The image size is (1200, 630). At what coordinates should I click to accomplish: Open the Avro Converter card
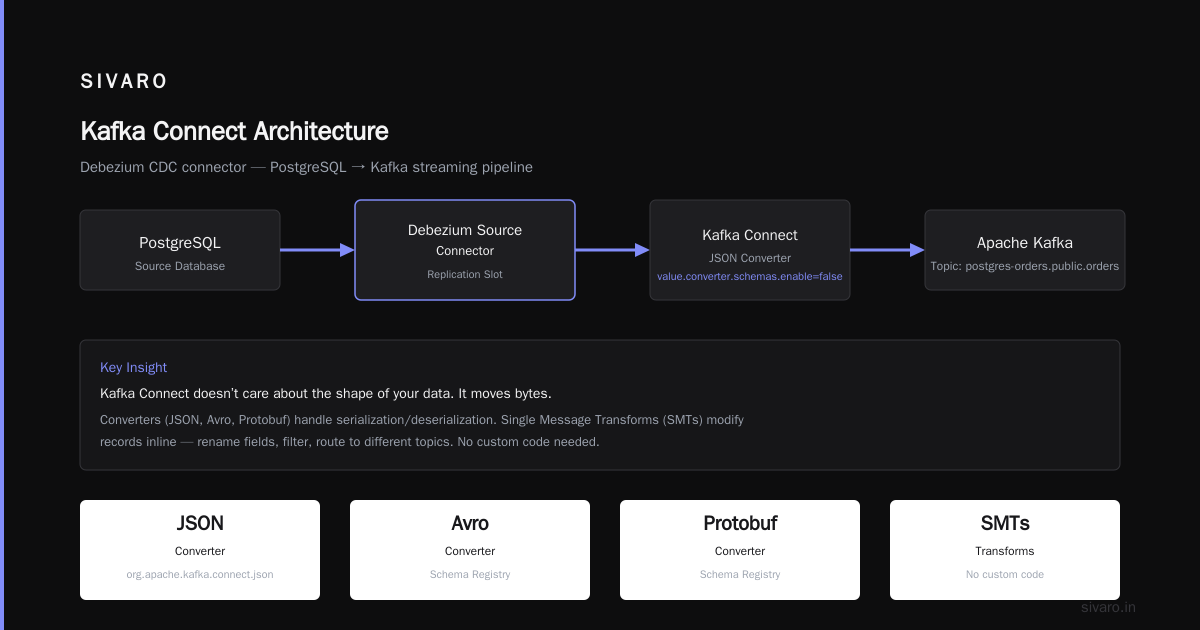click(x=470, y=550)
